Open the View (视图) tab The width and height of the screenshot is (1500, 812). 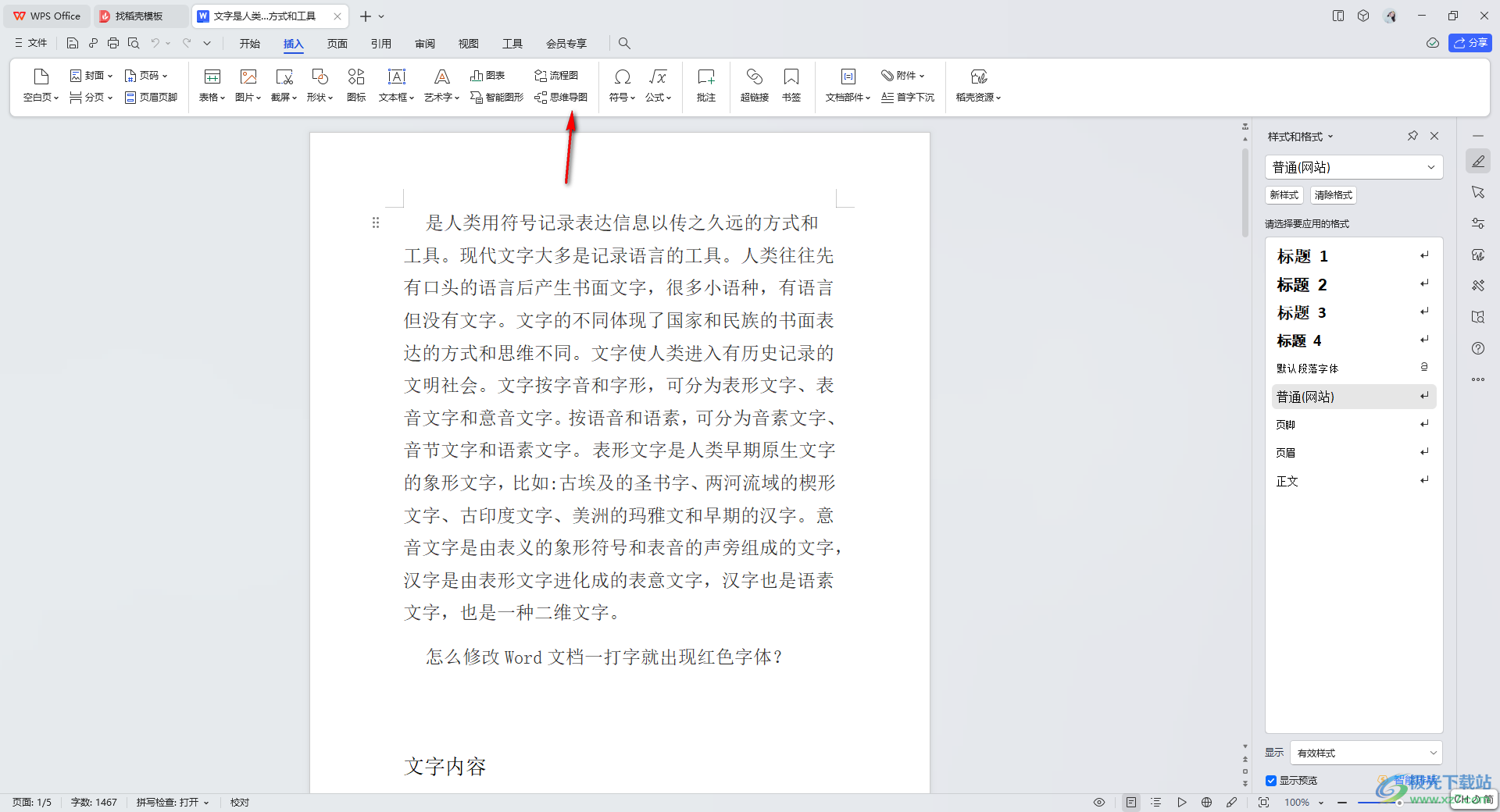[x=469, y=44]
